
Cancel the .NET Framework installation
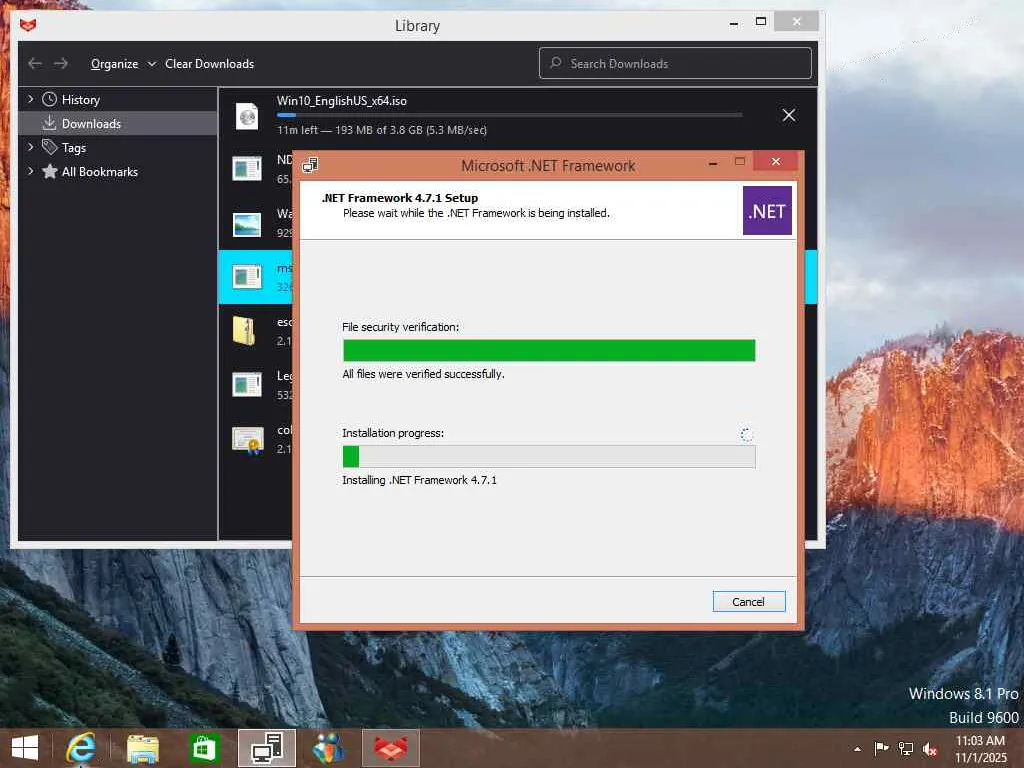pyautogui.click(x=748, y=601)
